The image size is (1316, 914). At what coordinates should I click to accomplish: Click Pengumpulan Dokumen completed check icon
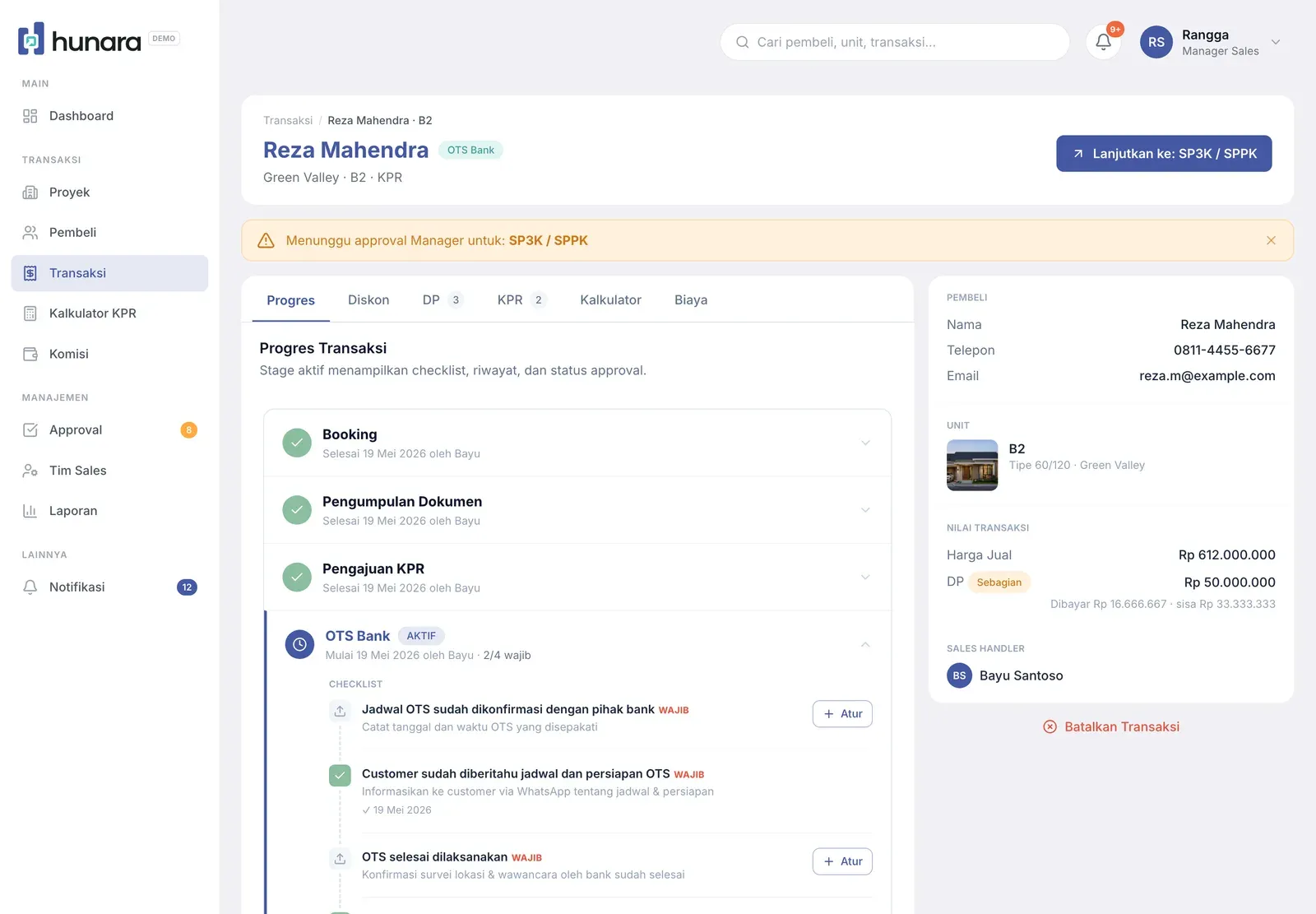pyautogui.click(x=297, y=510)
